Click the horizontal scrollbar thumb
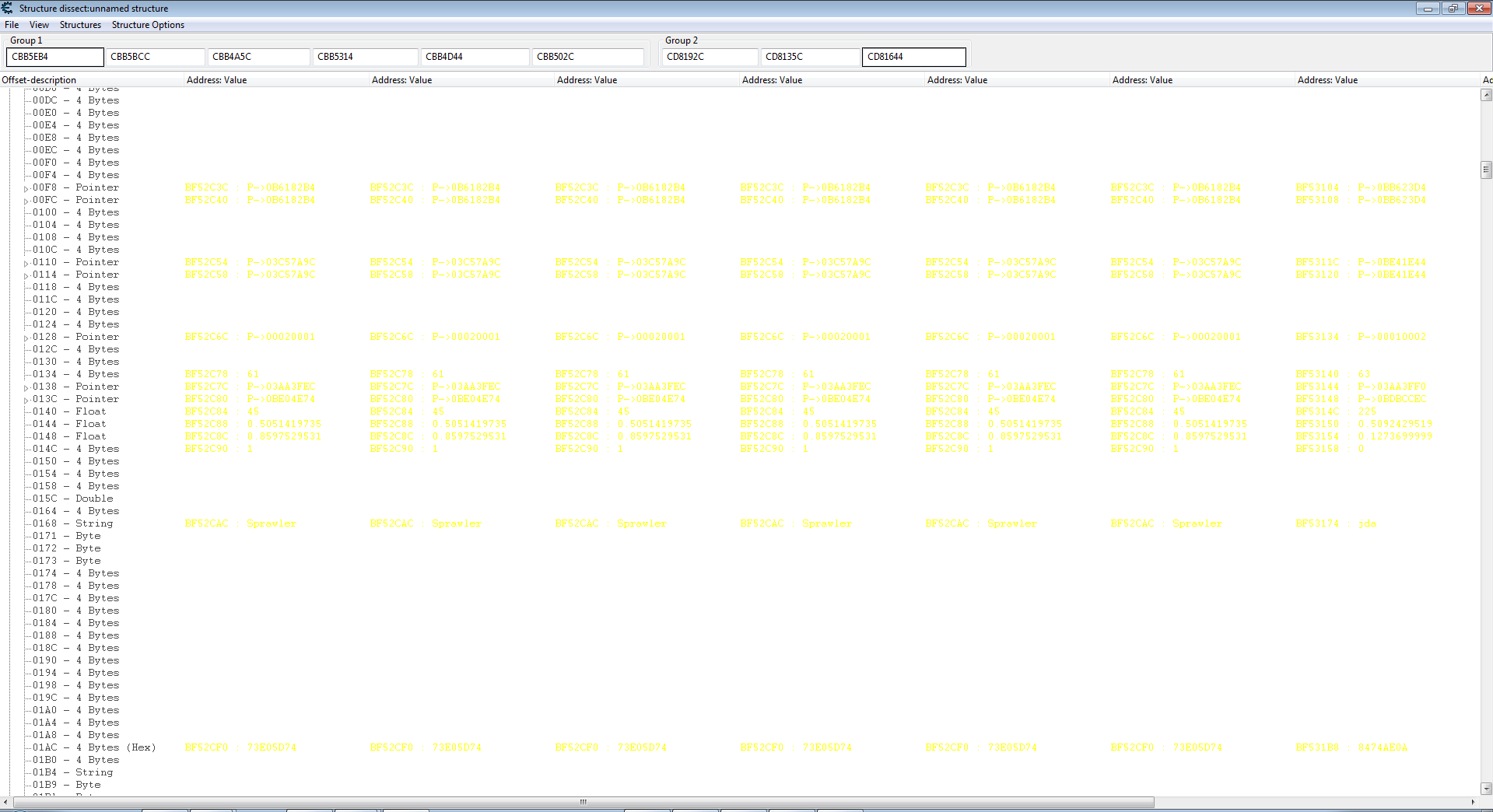The width and height of the screenshot is (1493, 812). 584,802
